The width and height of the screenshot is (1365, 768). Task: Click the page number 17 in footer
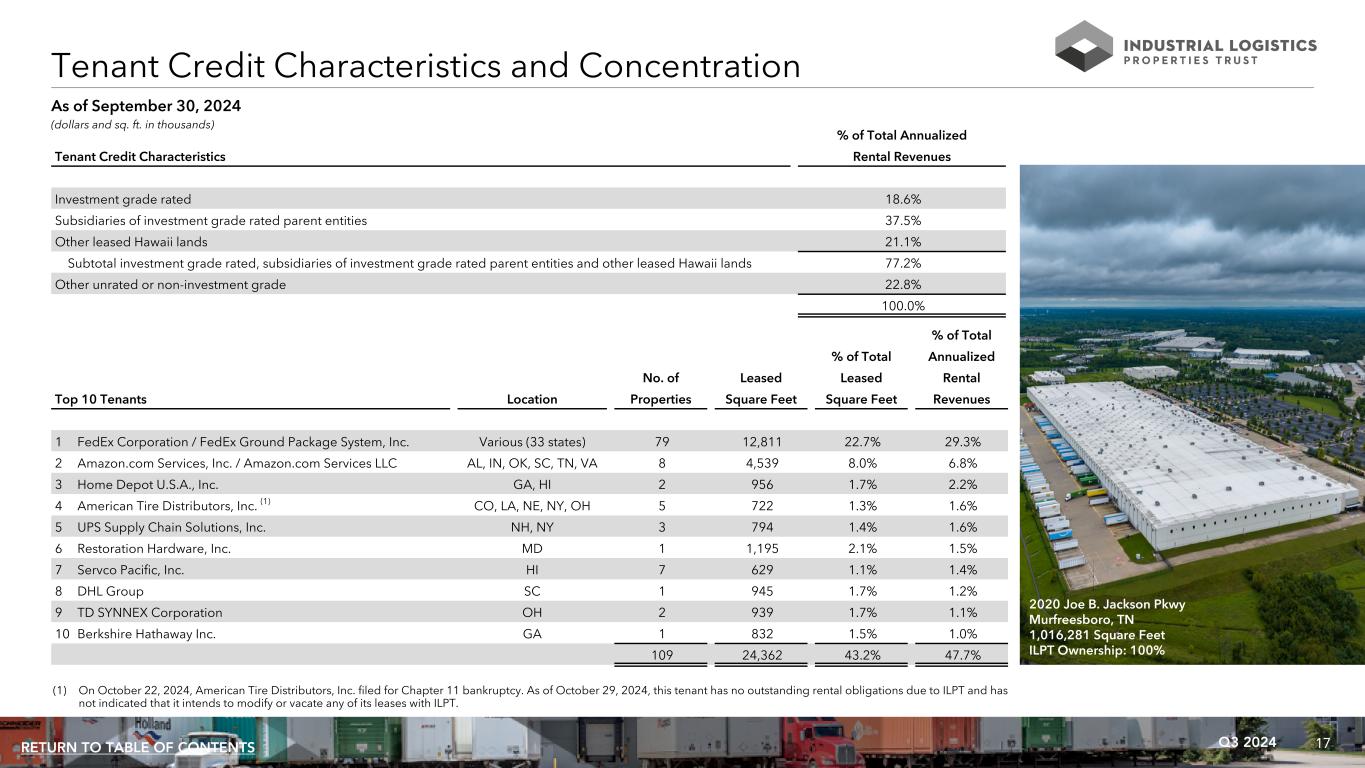point(1324,743)
